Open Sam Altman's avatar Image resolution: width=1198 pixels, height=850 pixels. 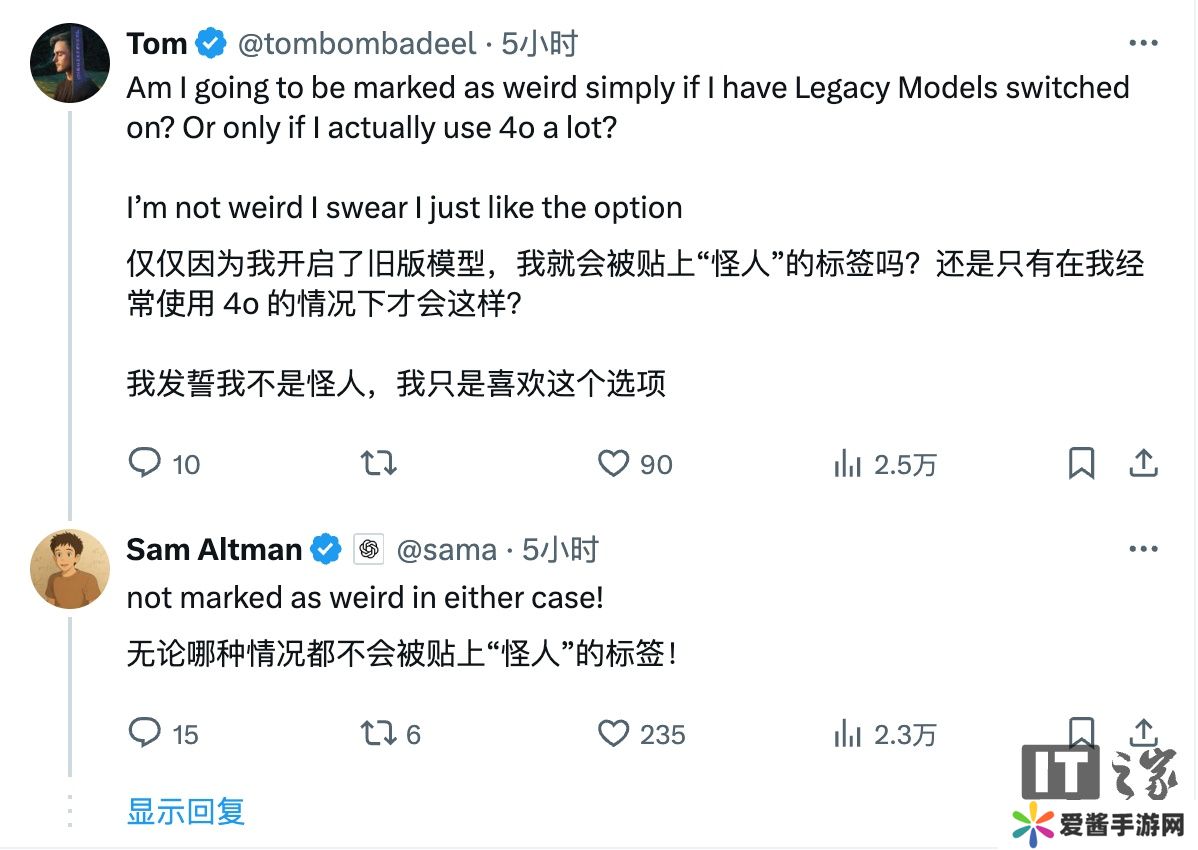pyautogui.click(x=70, y=569)
